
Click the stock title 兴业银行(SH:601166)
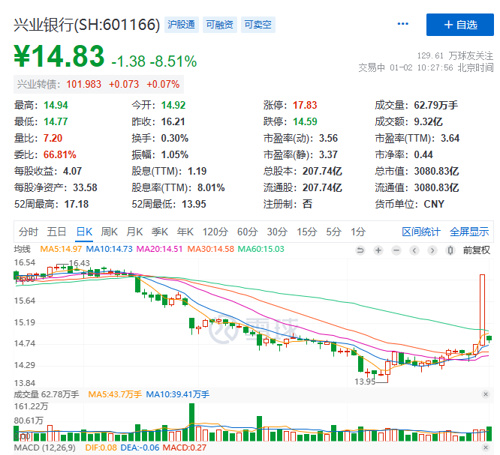[x=87, y=25]
